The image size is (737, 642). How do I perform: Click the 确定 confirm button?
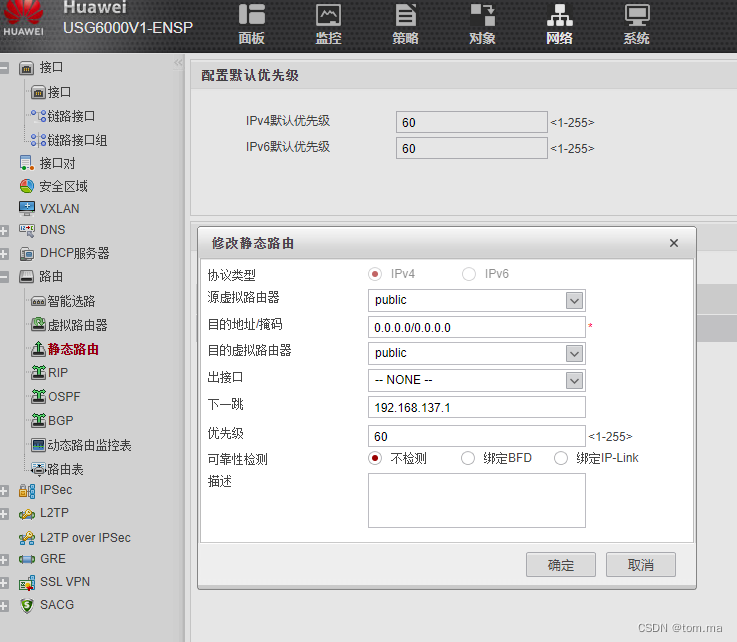click(x=561, y=564)
